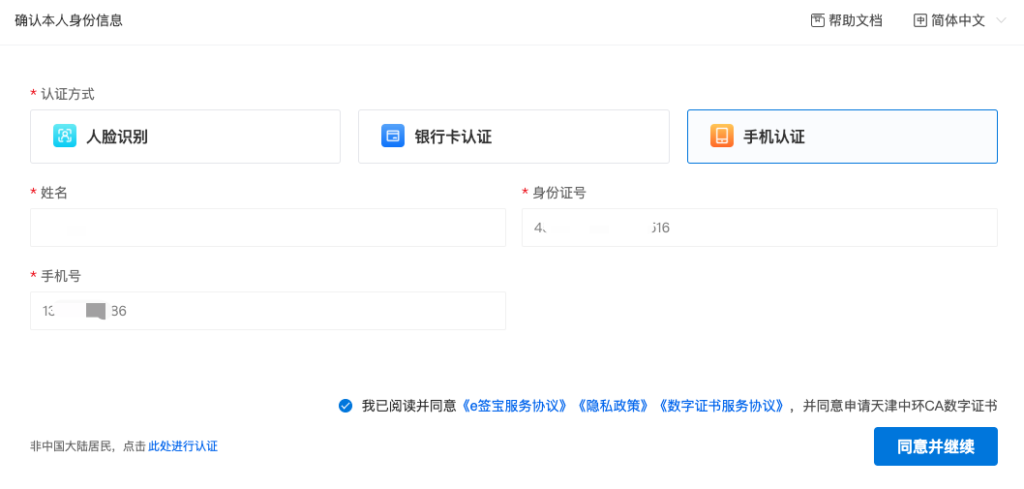Click the language icon beside 简体中文
This screenshot has width=1024, height=489.
click(x=920, y=20)
